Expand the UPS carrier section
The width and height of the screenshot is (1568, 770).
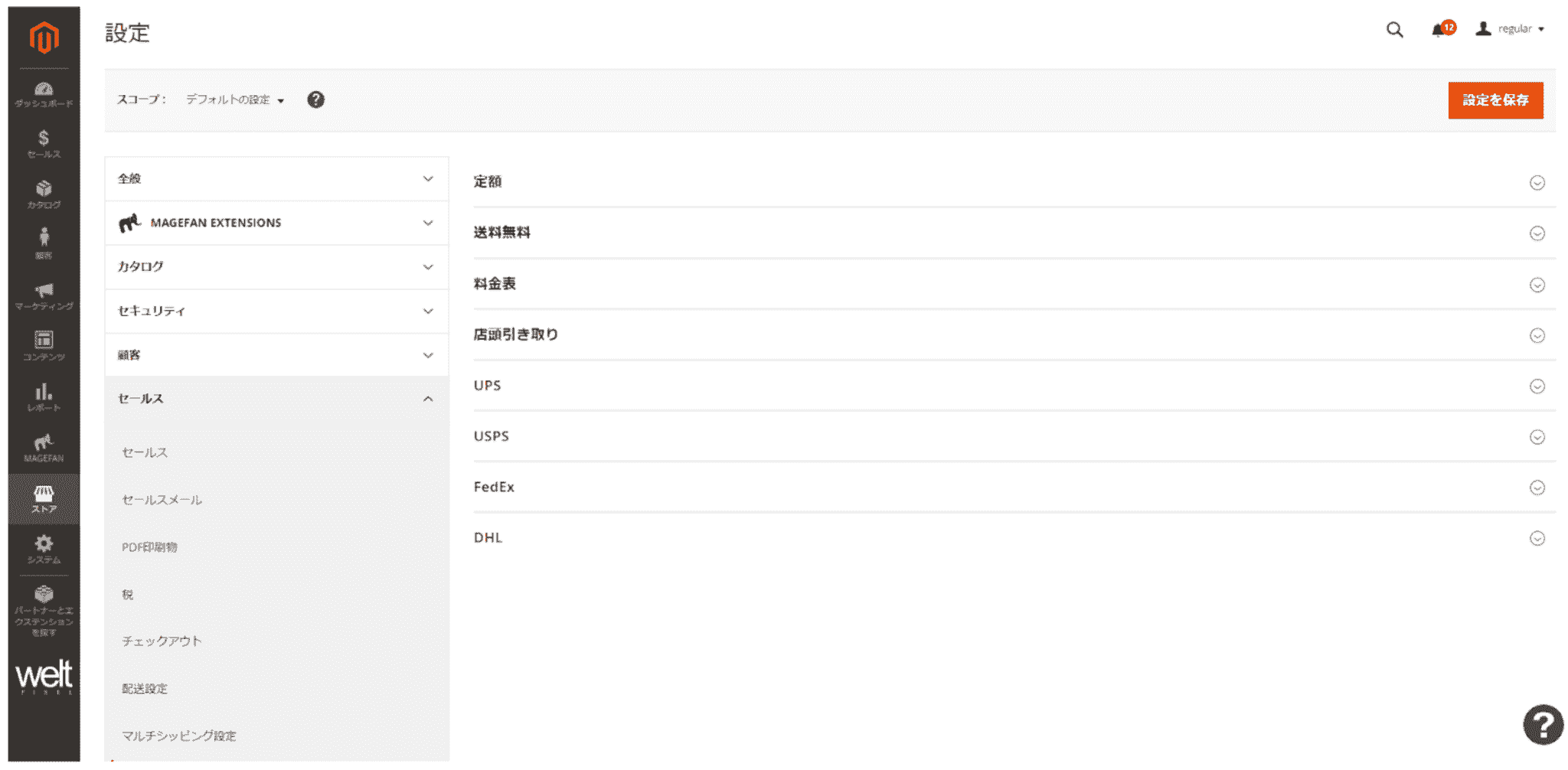1537,387
